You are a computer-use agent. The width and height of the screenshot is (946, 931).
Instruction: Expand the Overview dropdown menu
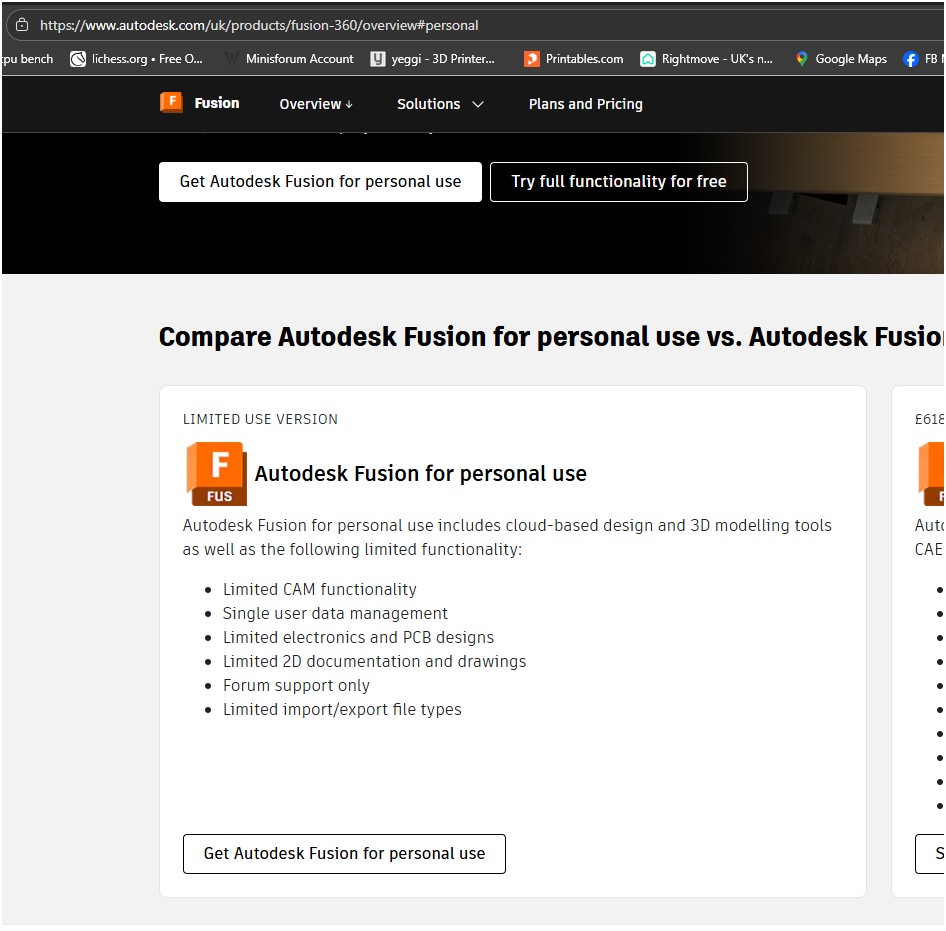[316, 104]
